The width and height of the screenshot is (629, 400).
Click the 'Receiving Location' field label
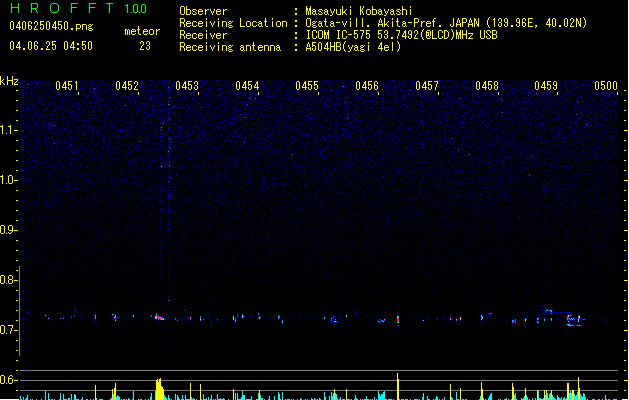coord(233,23)
